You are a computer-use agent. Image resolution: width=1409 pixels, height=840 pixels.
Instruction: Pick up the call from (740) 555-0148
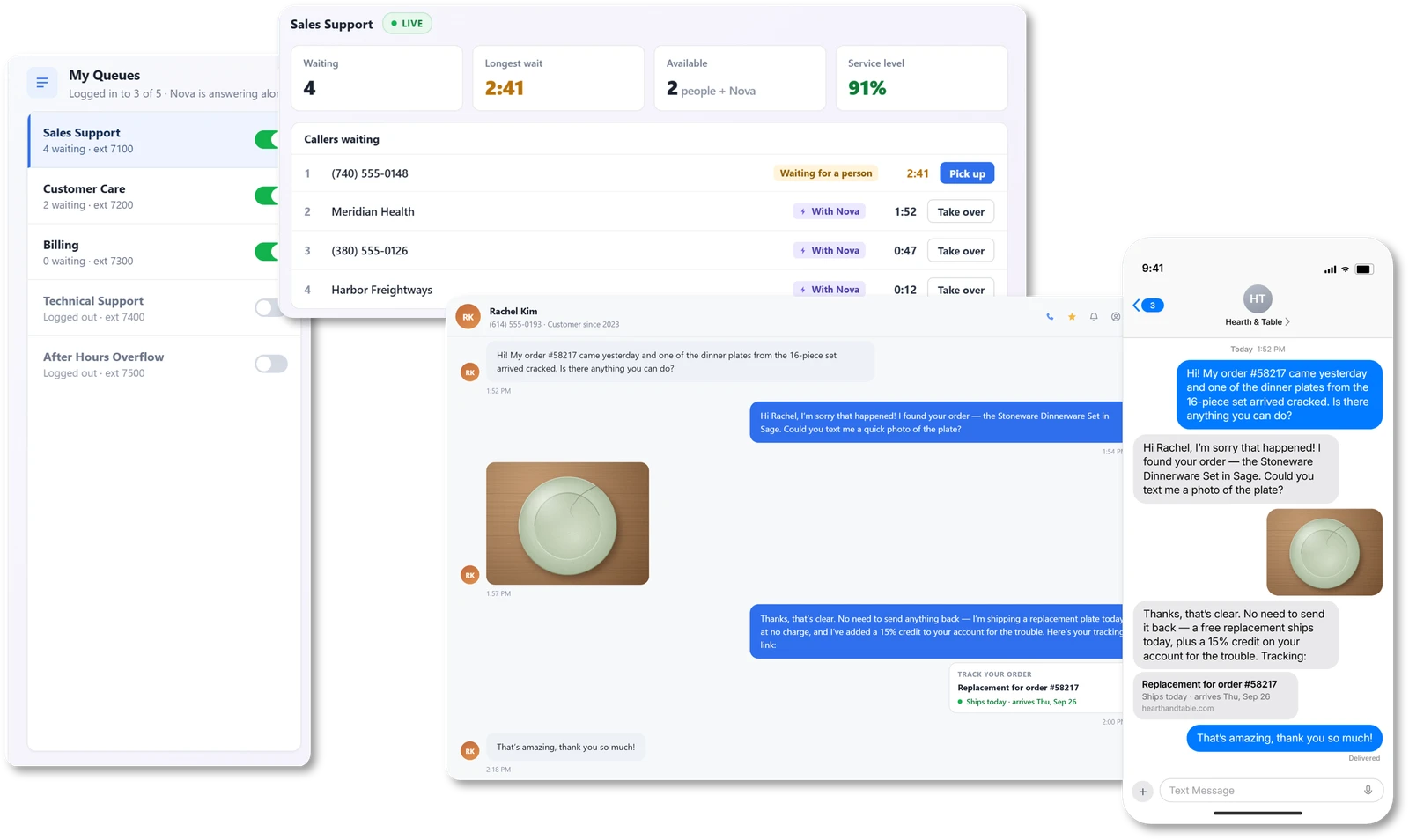[x=967, y=173]
